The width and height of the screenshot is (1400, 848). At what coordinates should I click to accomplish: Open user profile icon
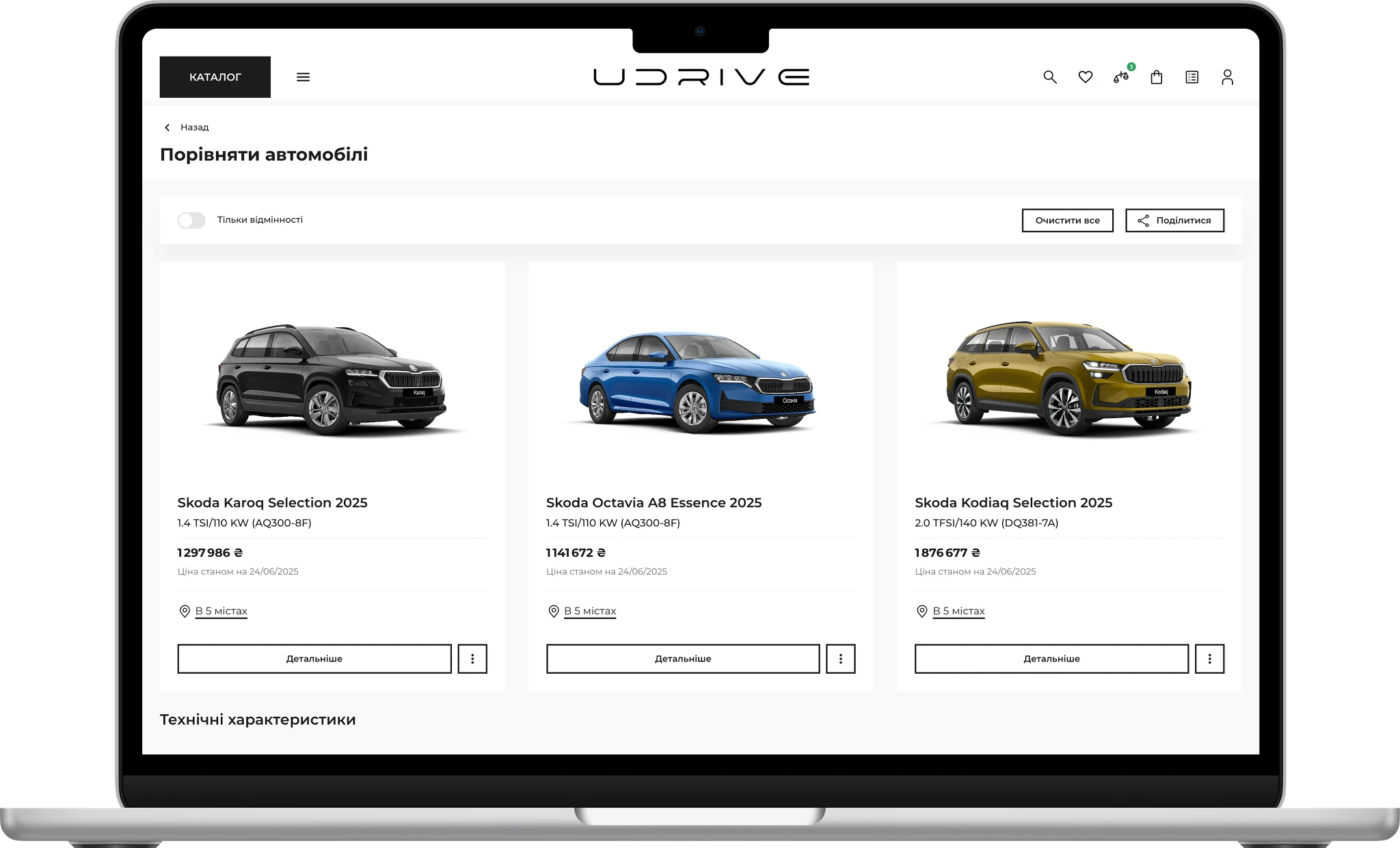1227,77
